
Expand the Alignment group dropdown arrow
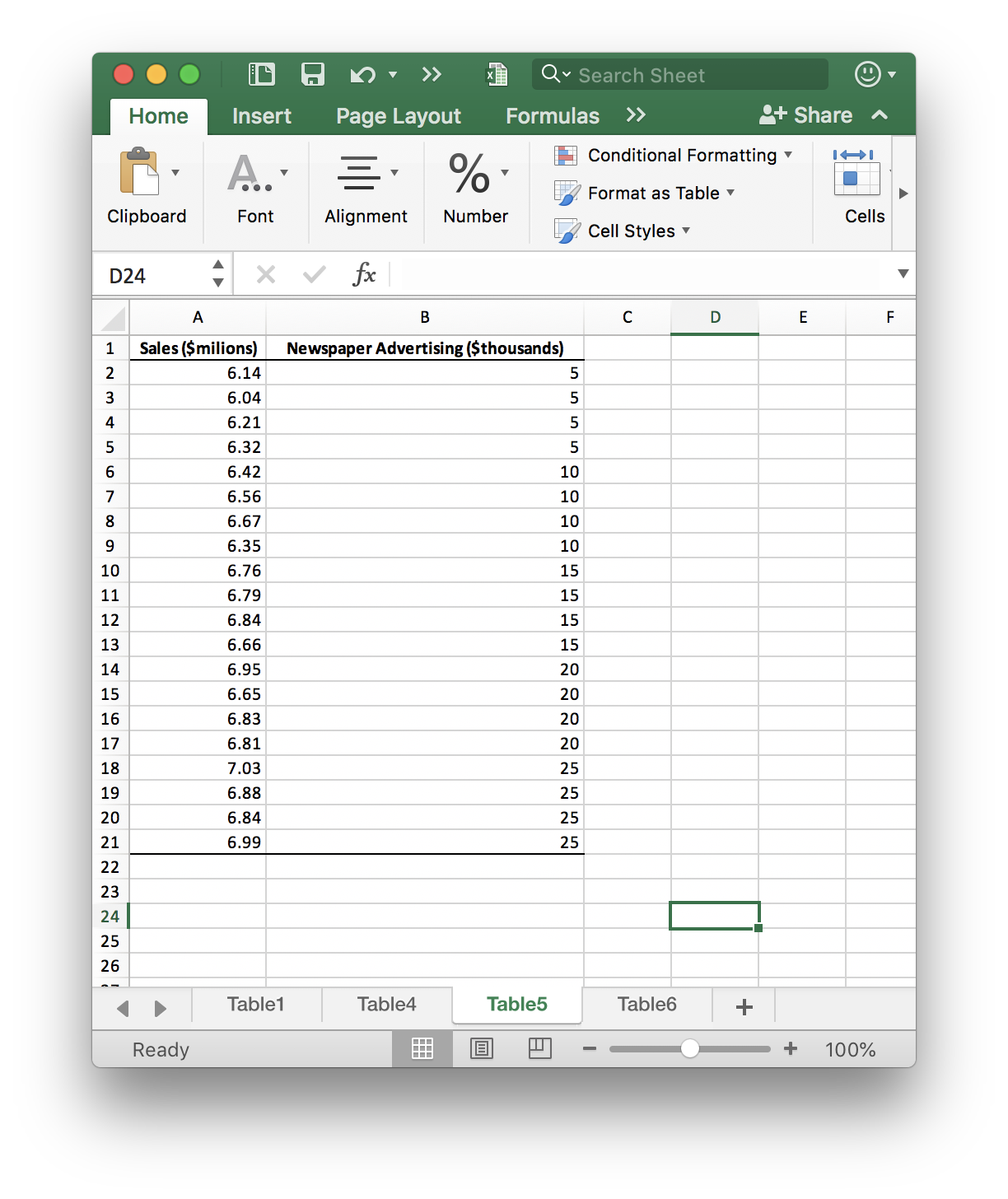[x=394, y=172]
